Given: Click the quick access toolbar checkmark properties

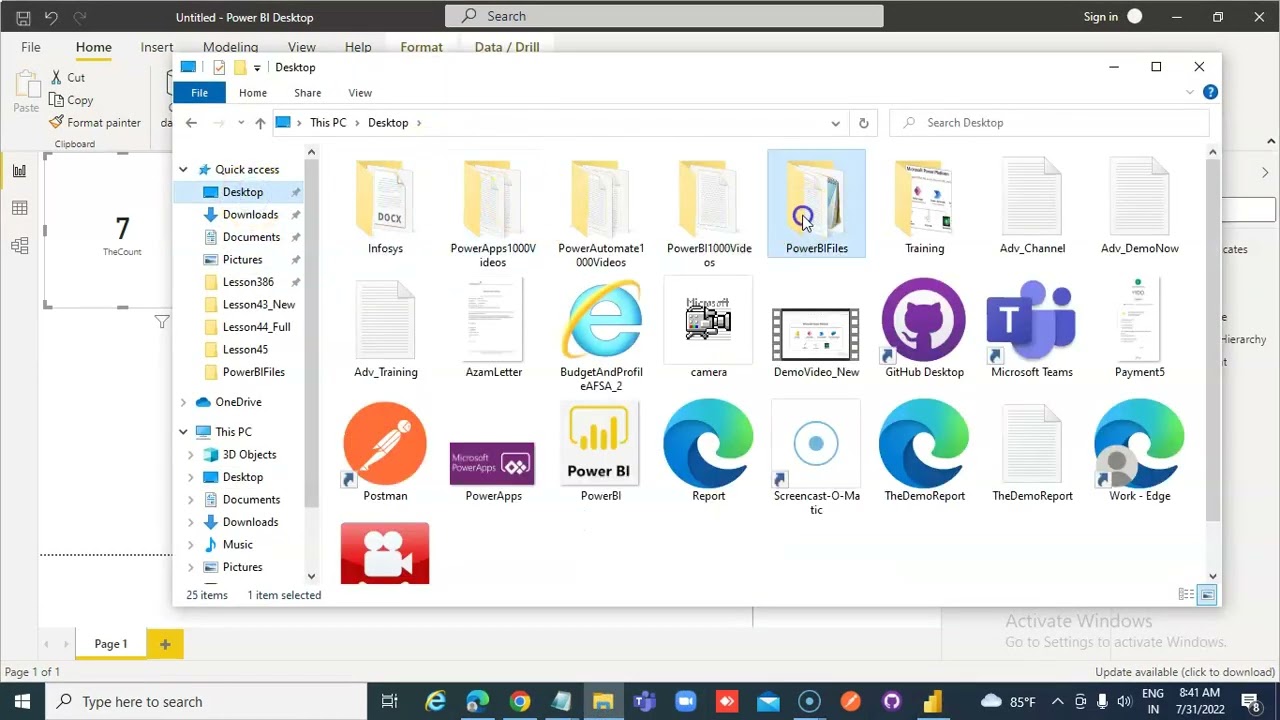Looking at the screenshot, I should coord(219,68).
